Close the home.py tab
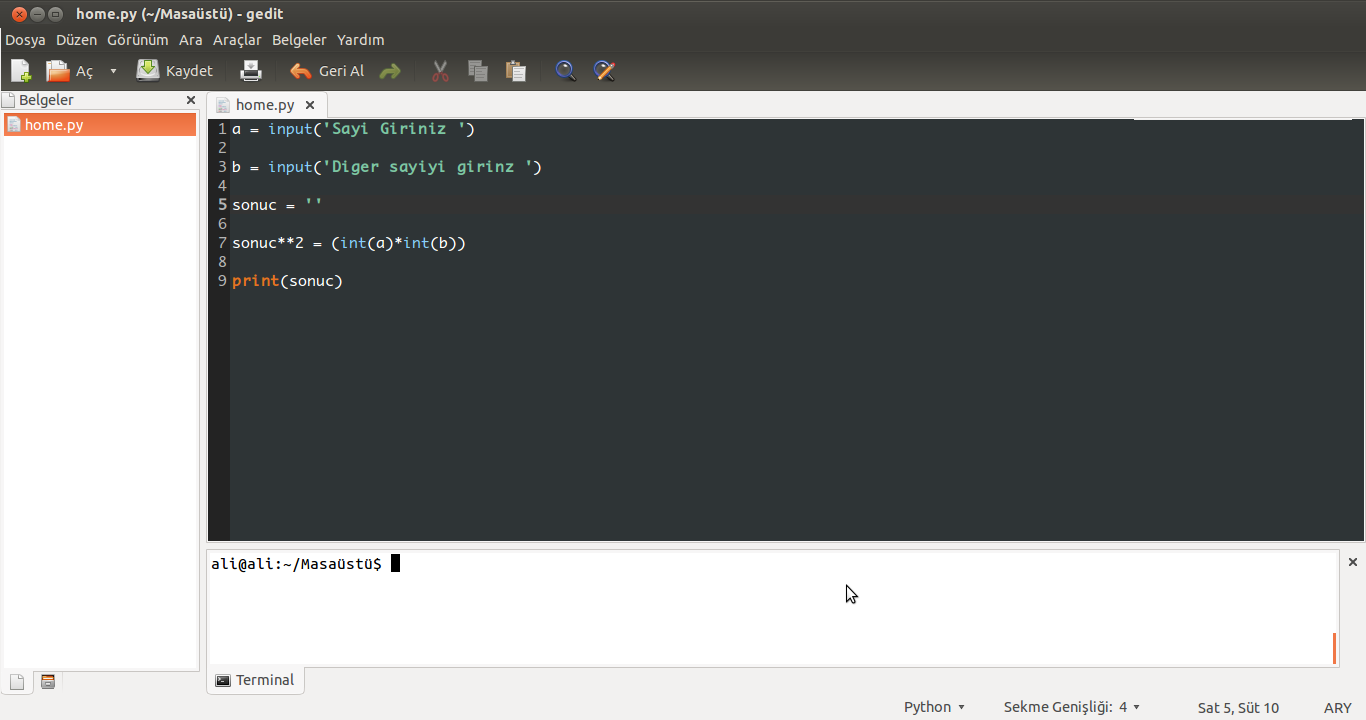 (310, 105)
